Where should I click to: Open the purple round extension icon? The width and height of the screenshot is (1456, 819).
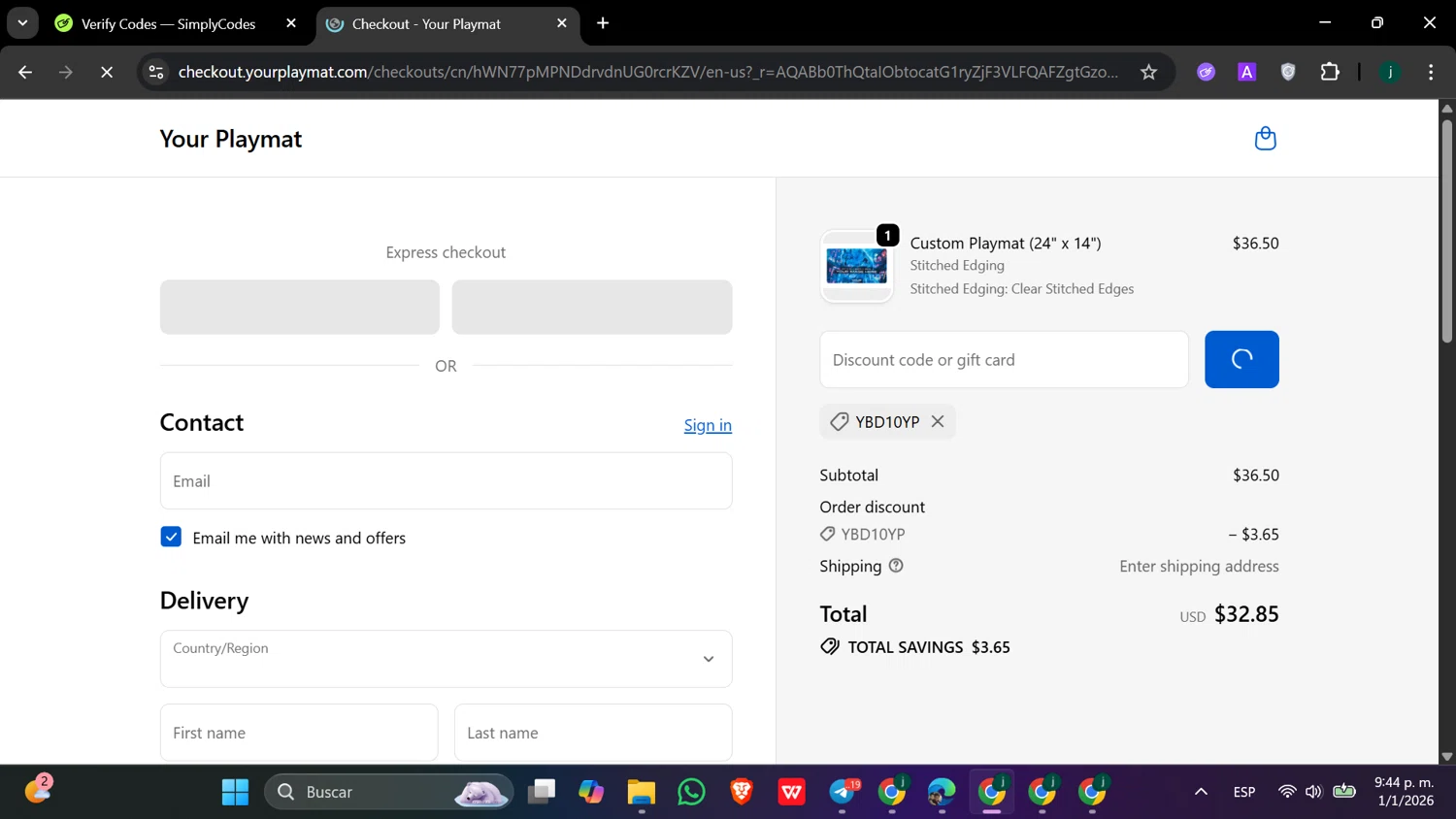tap(1206, 72)
